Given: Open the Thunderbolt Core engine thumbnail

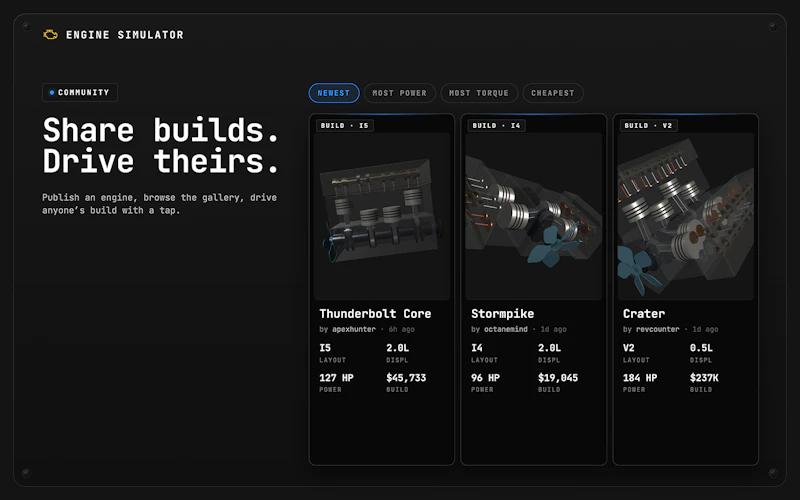Looking at the screenshot, I should pyautogui.click(x=382, y=216).
